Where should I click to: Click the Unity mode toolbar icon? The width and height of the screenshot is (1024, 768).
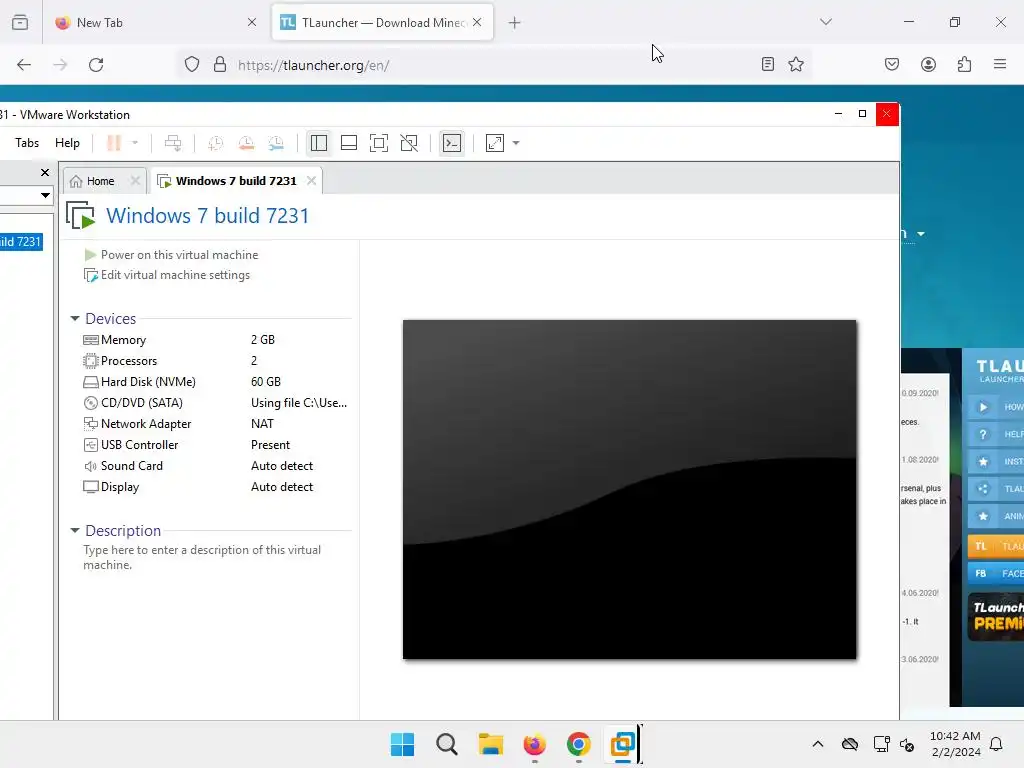(409, 143)
